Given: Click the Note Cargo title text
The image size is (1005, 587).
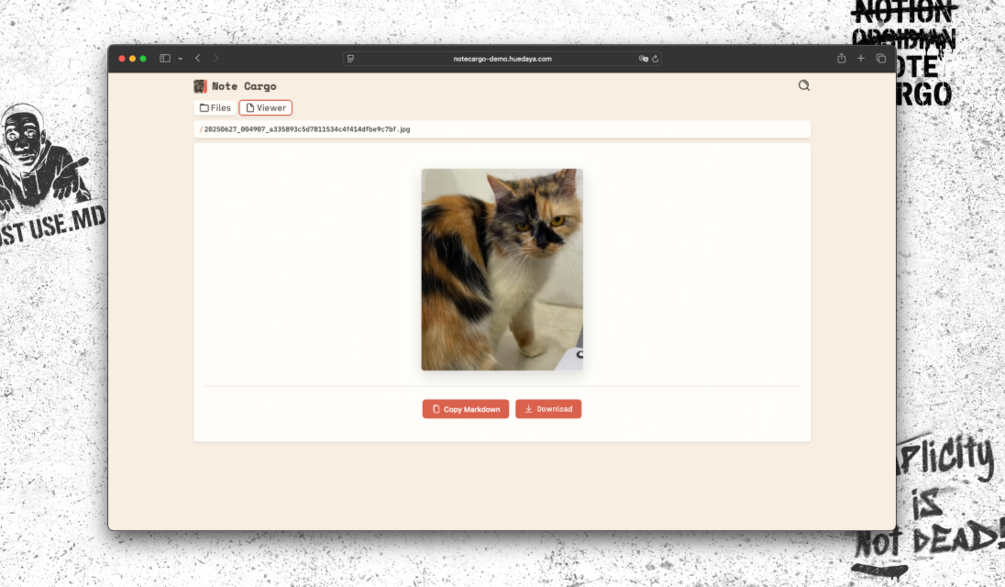Looking at the screenshot, I should pyautogui.click(x=244, y=86).
